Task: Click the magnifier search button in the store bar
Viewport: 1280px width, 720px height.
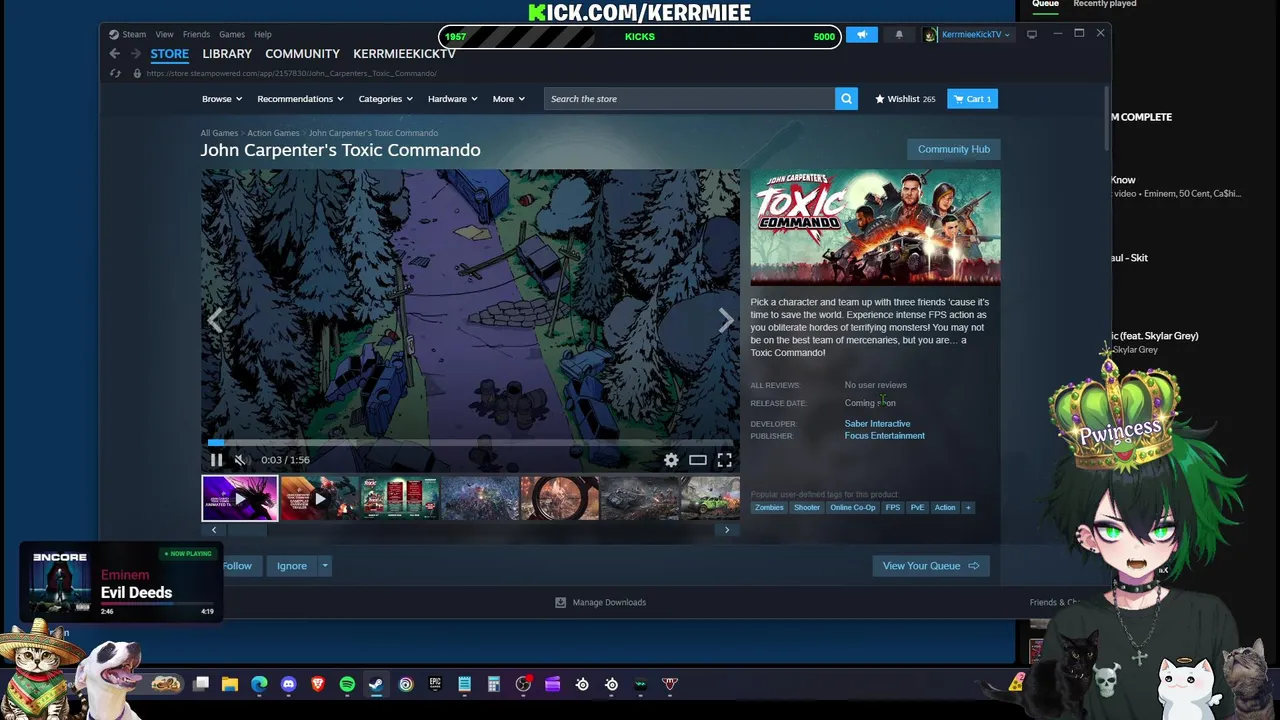Action: pyautogui.click(x=846, y=99)
